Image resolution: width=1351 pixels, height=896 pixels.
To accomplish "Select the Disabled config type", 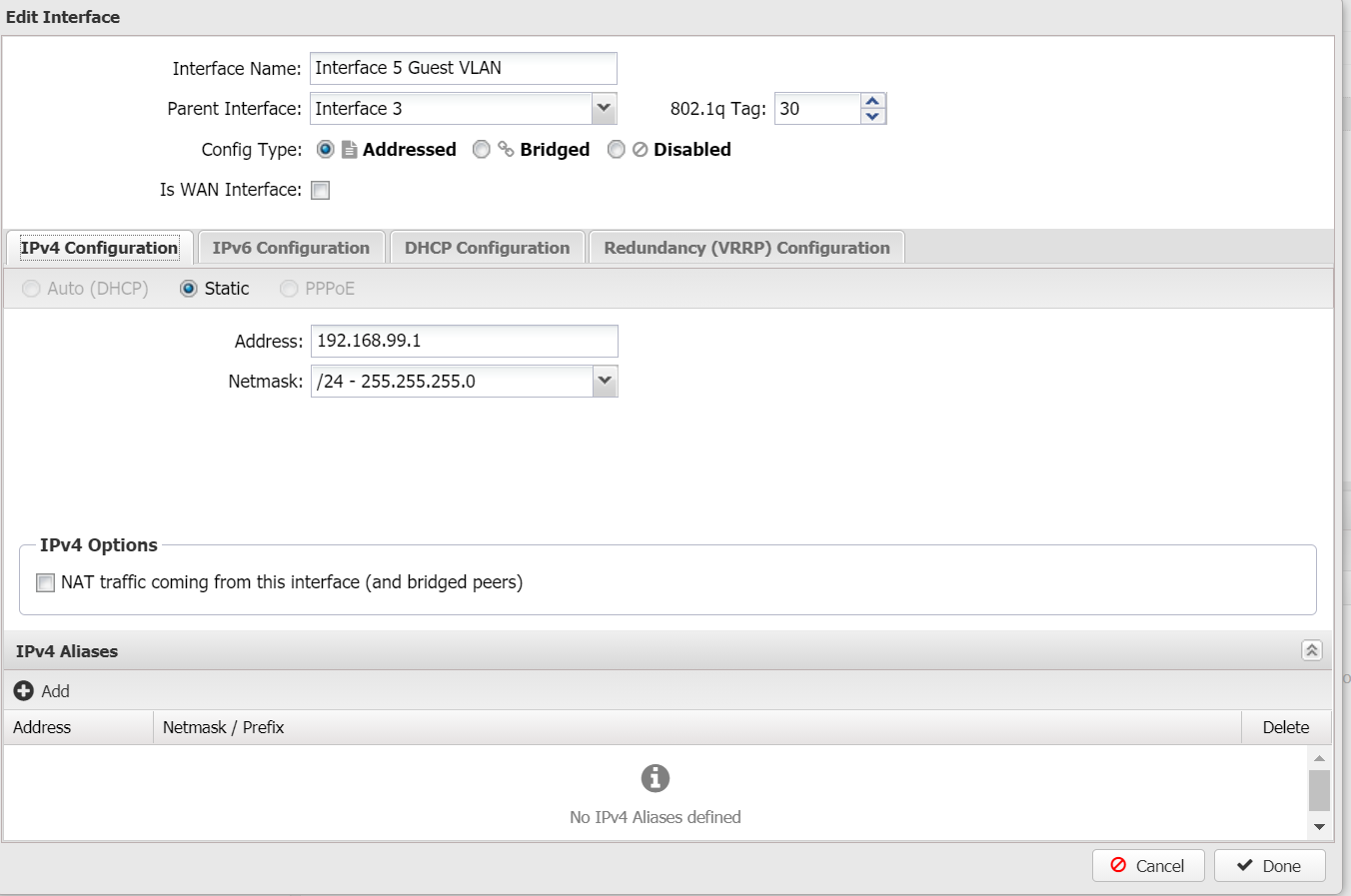I will 617,150.
